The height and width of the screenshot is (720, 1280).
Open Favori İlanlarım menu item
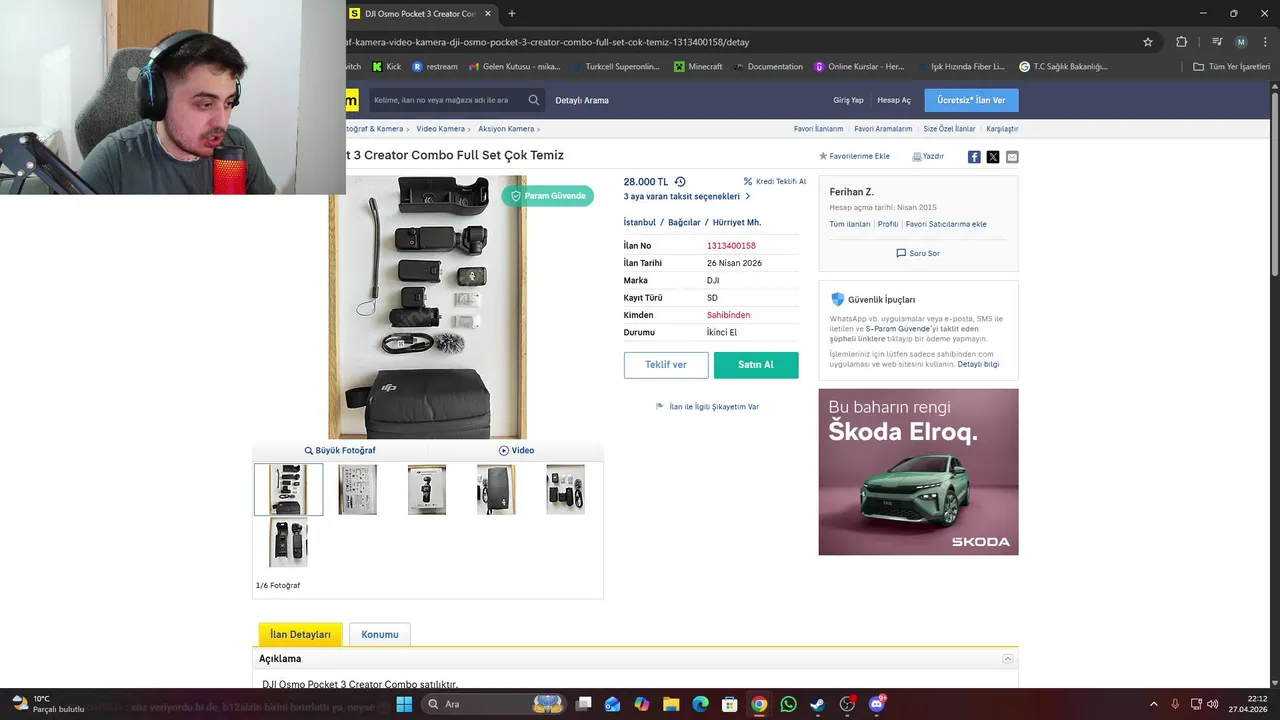coord(818,129)
